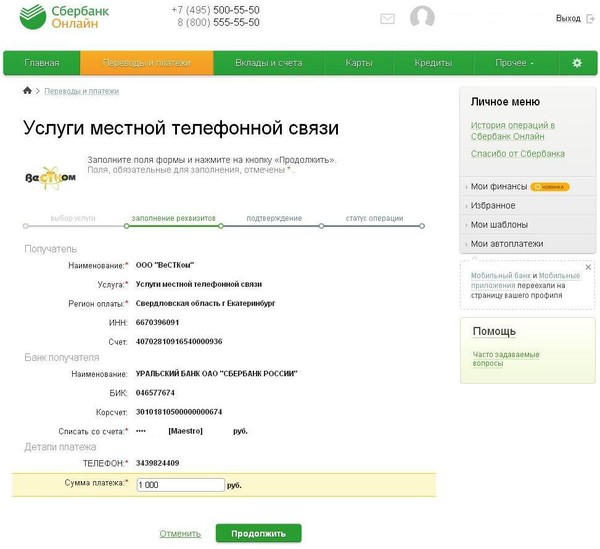Click Свердловская область г Екатеринбург value

click(205, 303)
